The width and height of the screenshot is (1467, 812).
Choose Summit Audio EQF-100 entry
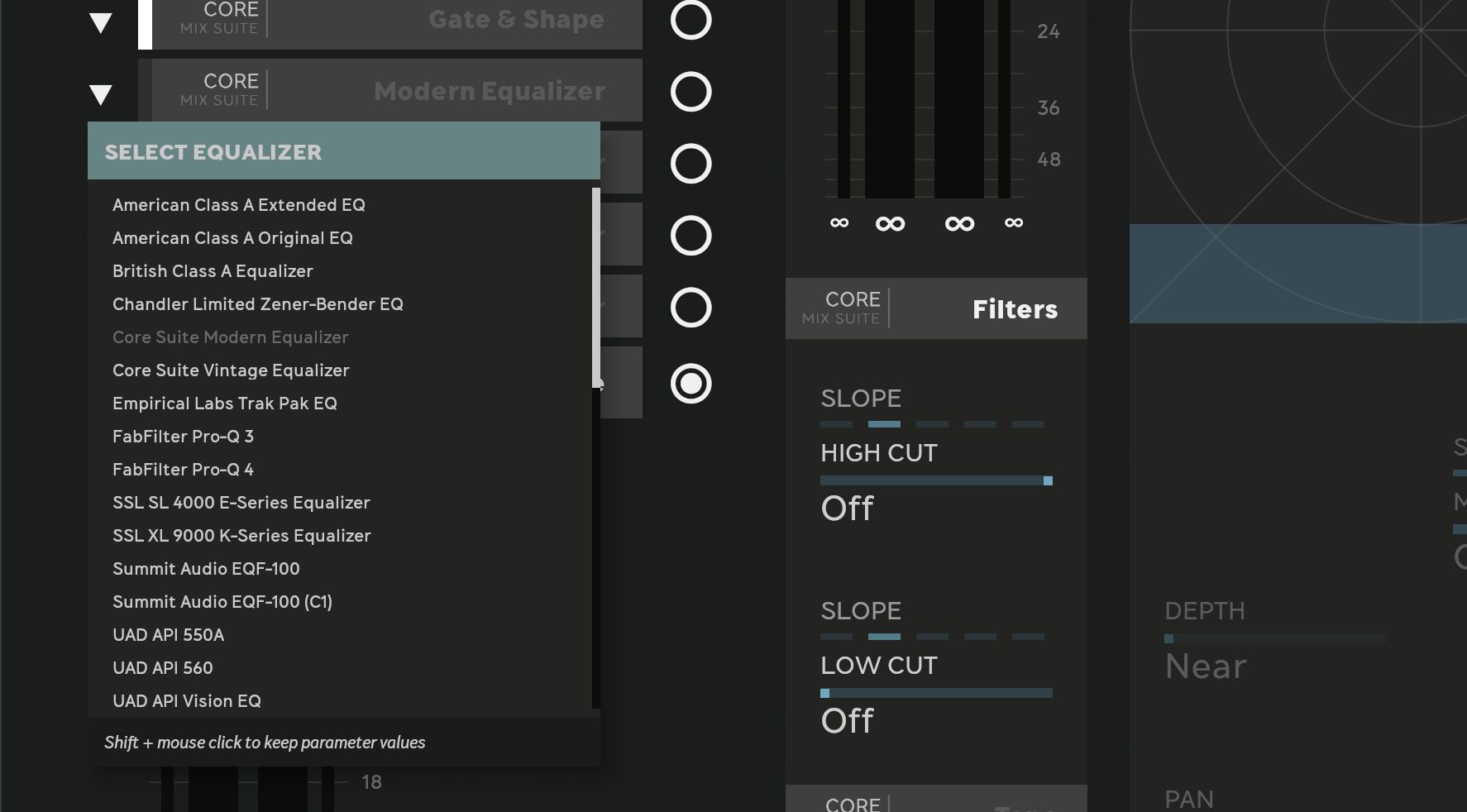(206, 569)
